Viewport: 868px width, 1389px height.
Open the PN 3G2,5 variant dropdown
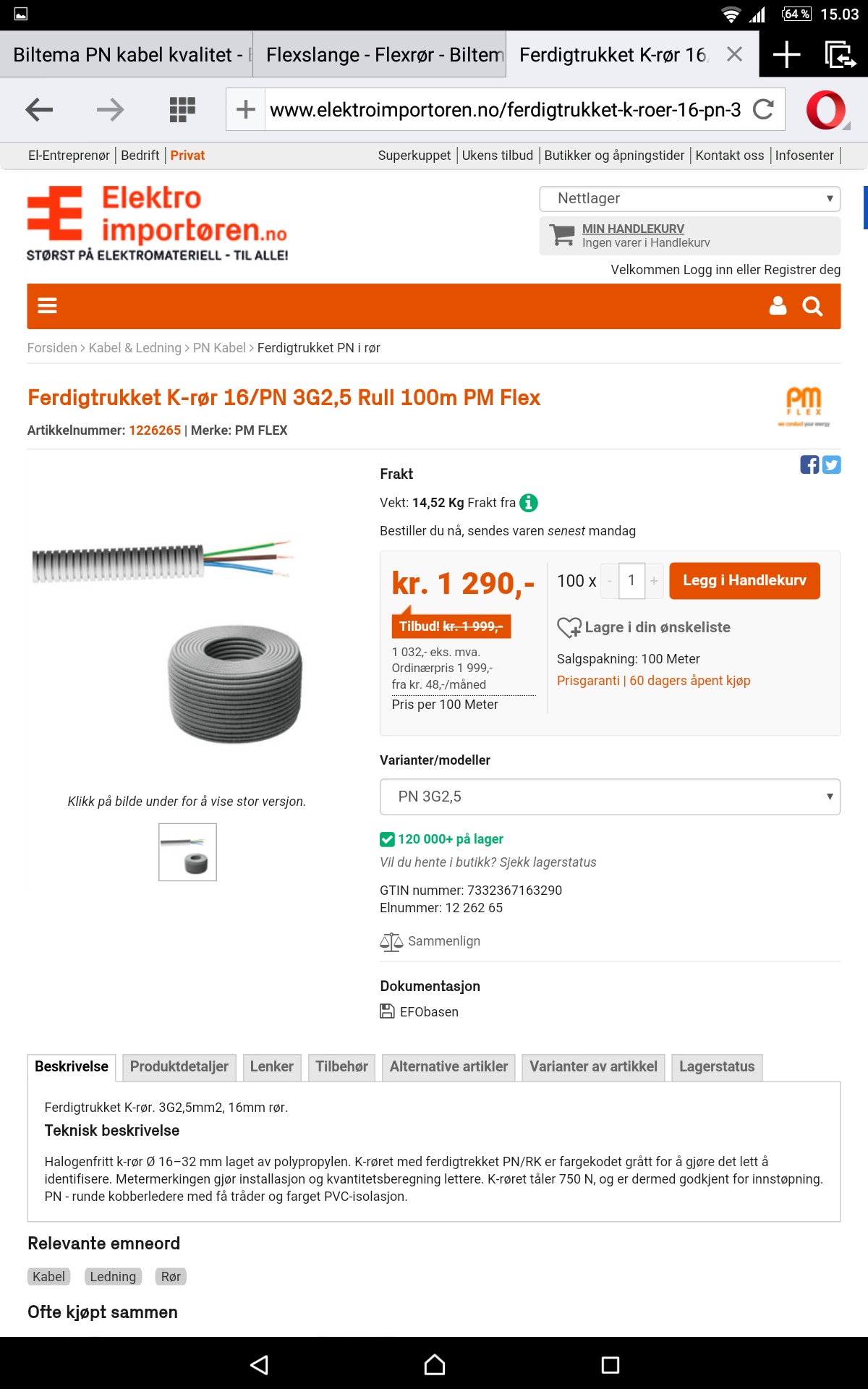point(610,797)
